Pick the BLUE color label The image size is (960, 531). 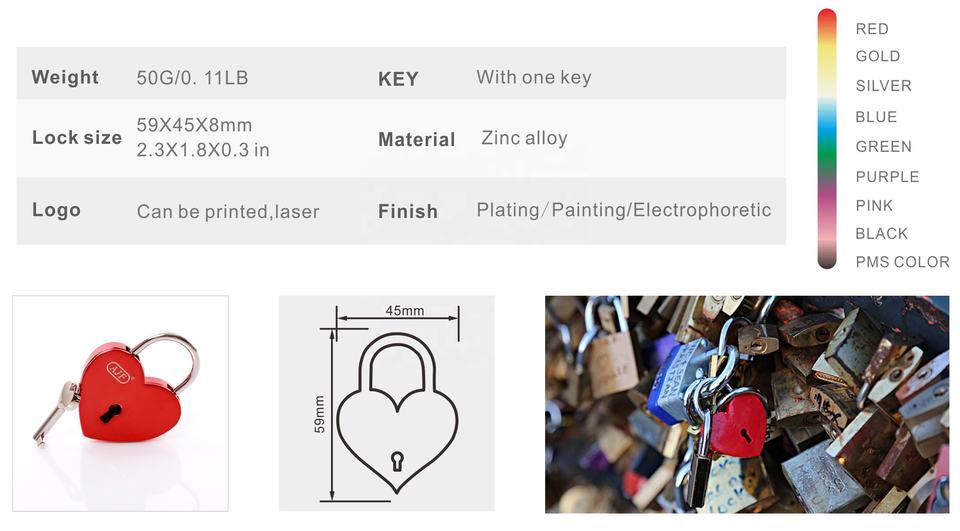point(876,117)
